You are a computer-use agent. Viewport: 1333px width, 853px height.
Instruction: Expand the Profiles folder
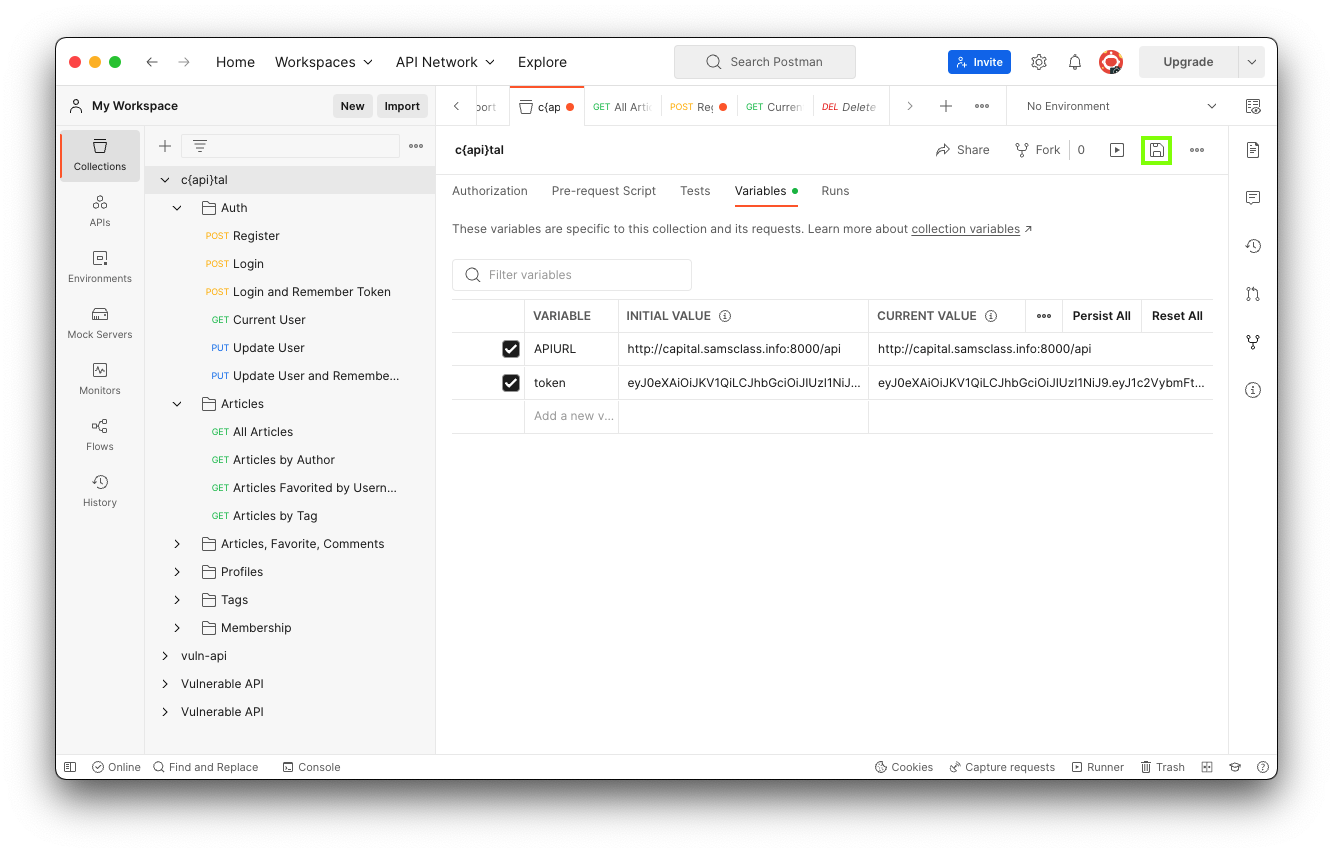click(177, 572)
